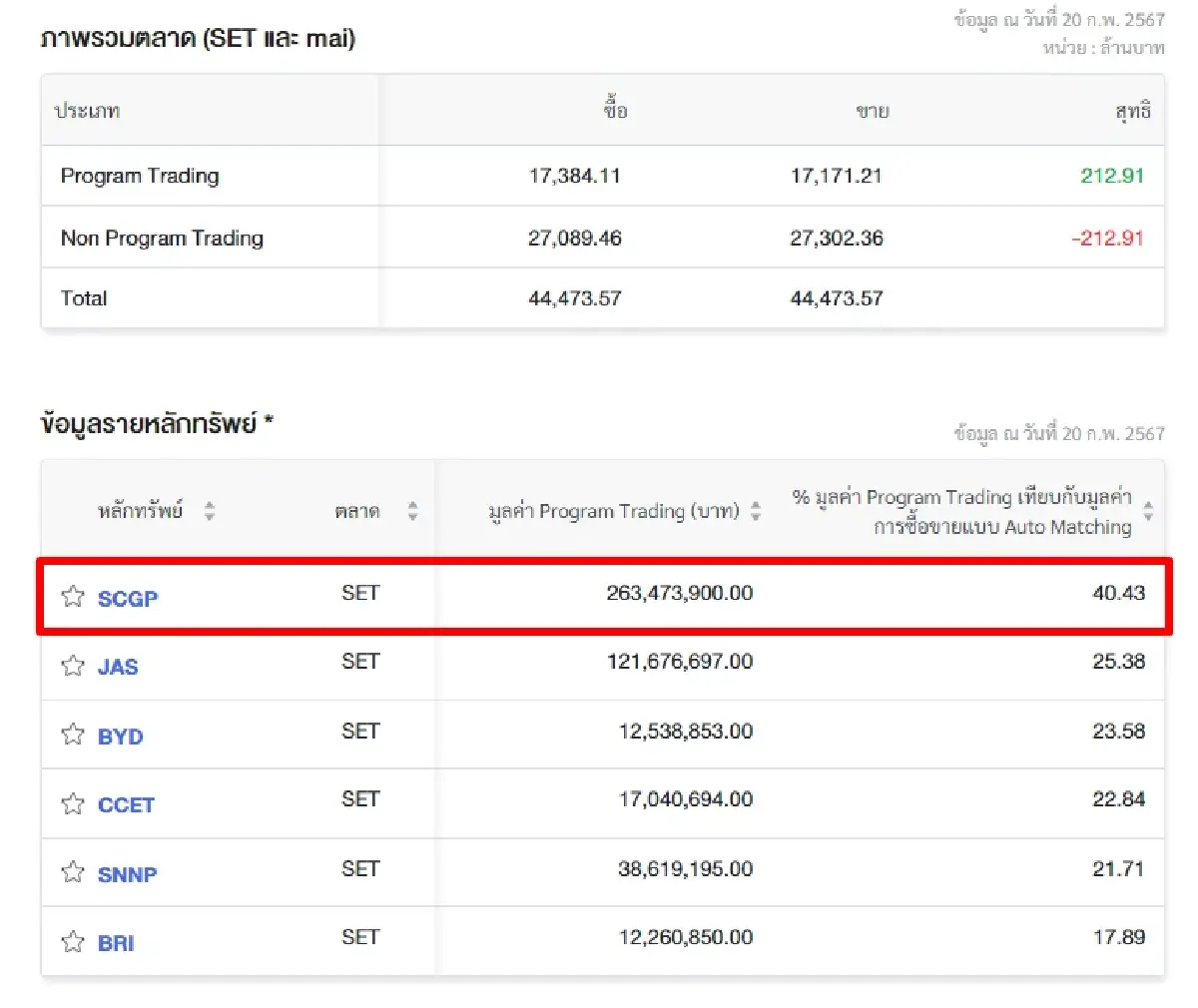Mark BYD as favorite using its star
This screenshot has width=1198, height=1008.
(72, 734)
